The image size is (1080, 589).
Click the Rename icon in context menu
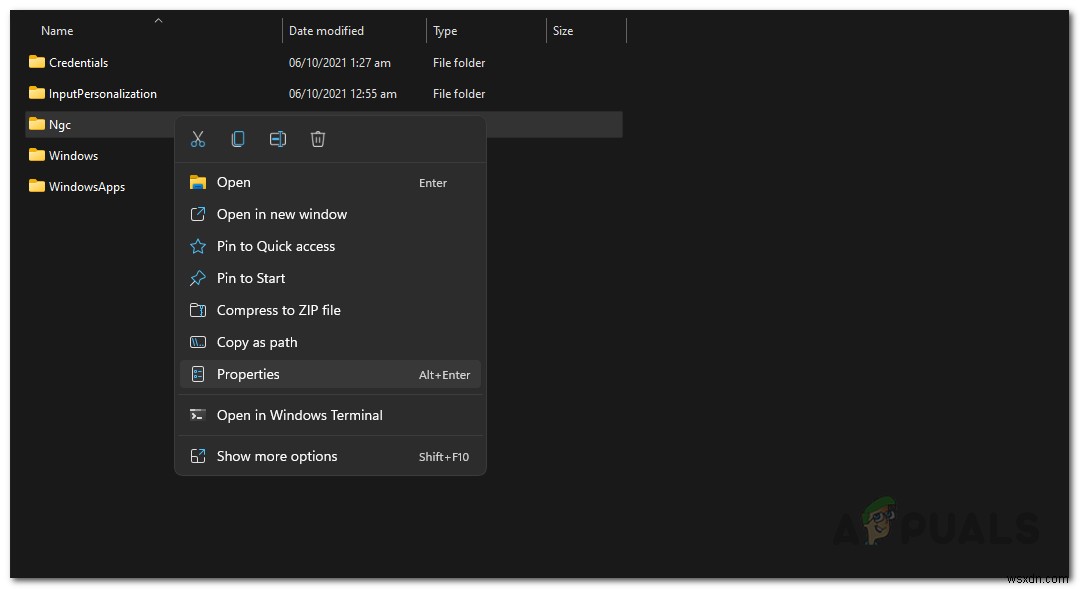[x=278, y=139]
